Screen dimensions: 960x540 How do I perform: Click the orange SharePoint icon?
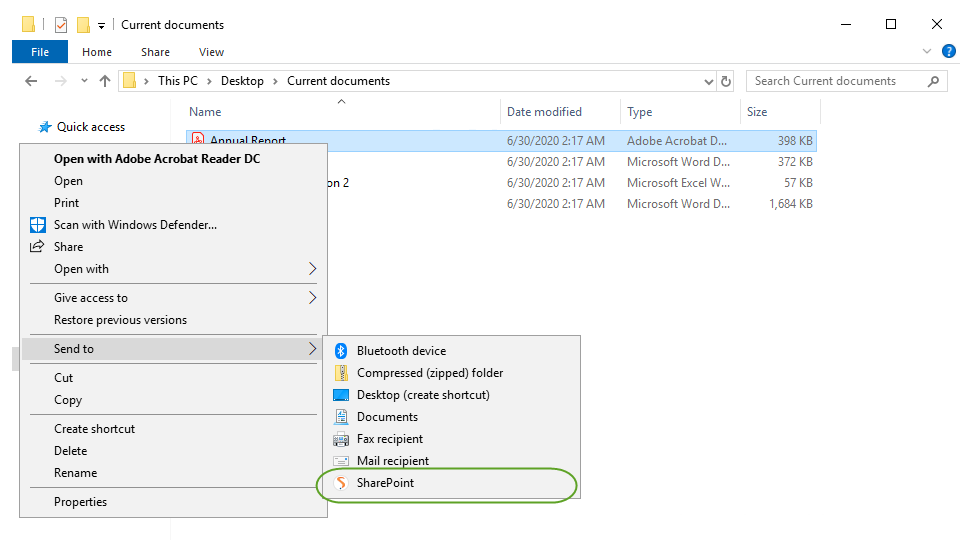pyautogui.click(x=341, y=483)
